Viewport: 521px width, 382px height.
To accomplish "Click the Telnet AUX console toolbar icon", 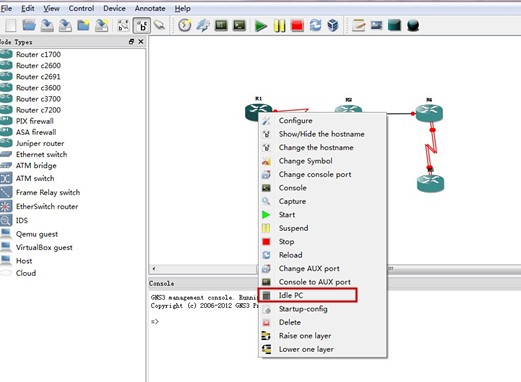I will [x=221, y=25].
